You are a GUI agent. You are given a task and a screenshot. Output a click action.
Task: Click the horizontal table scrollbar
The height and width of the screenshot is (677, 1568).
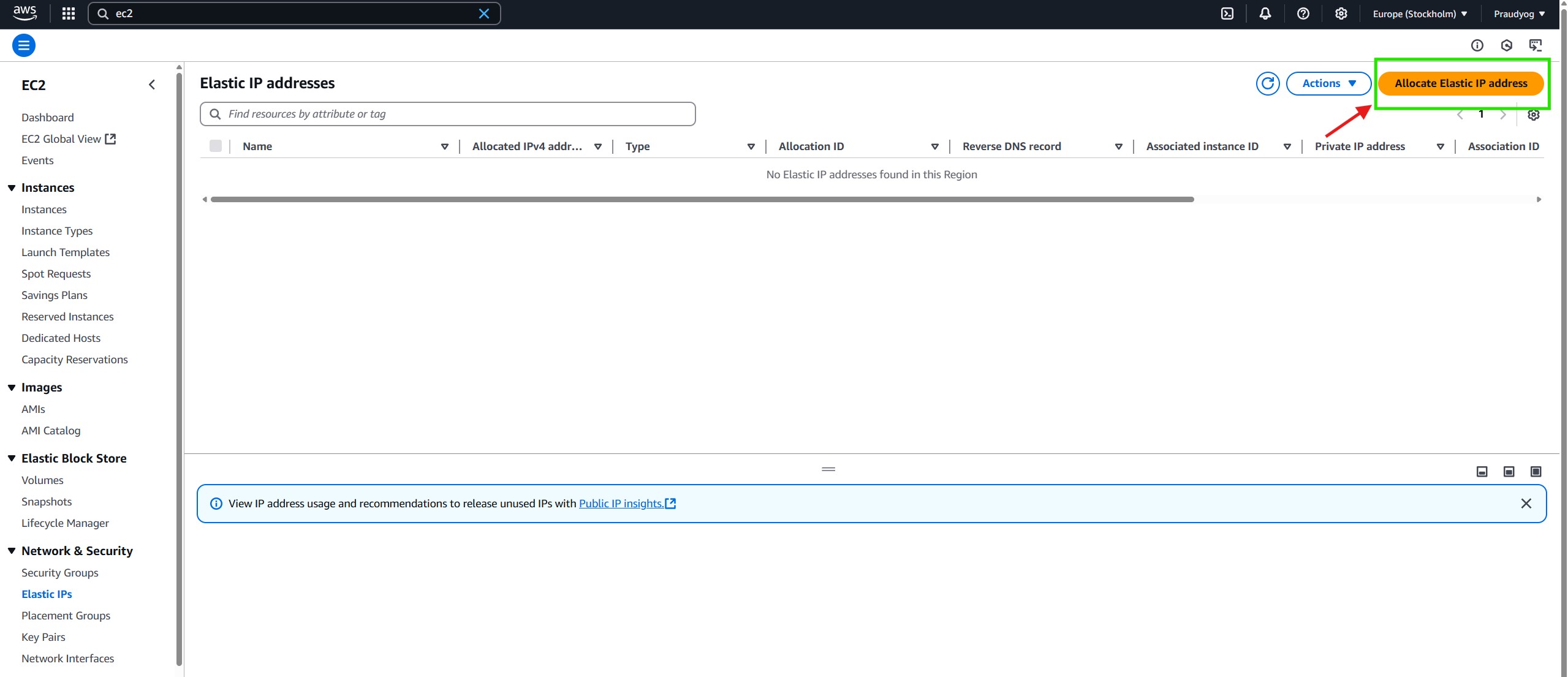point(702,199)
